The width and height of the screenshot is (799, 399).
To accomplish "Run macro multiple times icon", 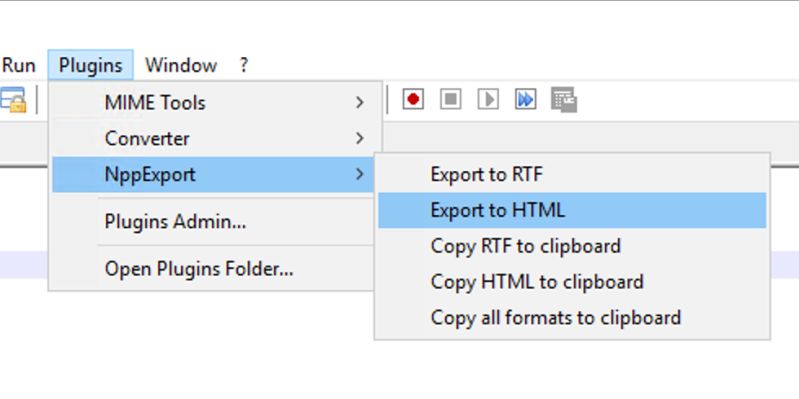I will click(x=526, y=99).
